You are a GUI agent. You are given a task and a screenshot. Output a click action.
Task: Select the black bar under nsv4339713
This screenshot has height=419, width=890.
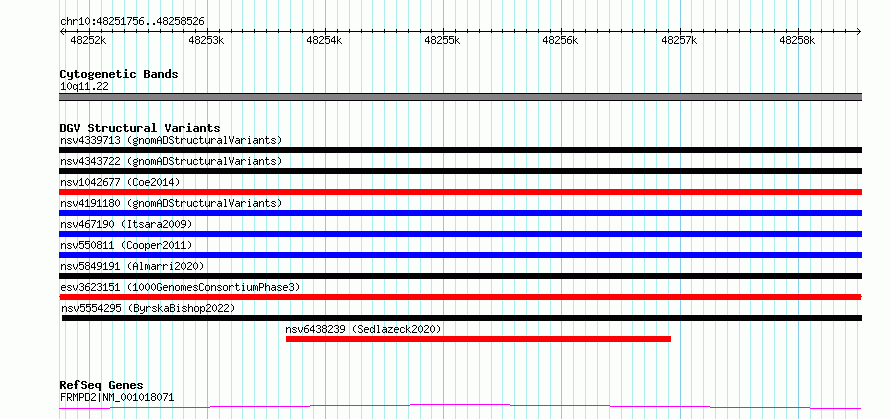pyautogui.click(x=460, y=150)
